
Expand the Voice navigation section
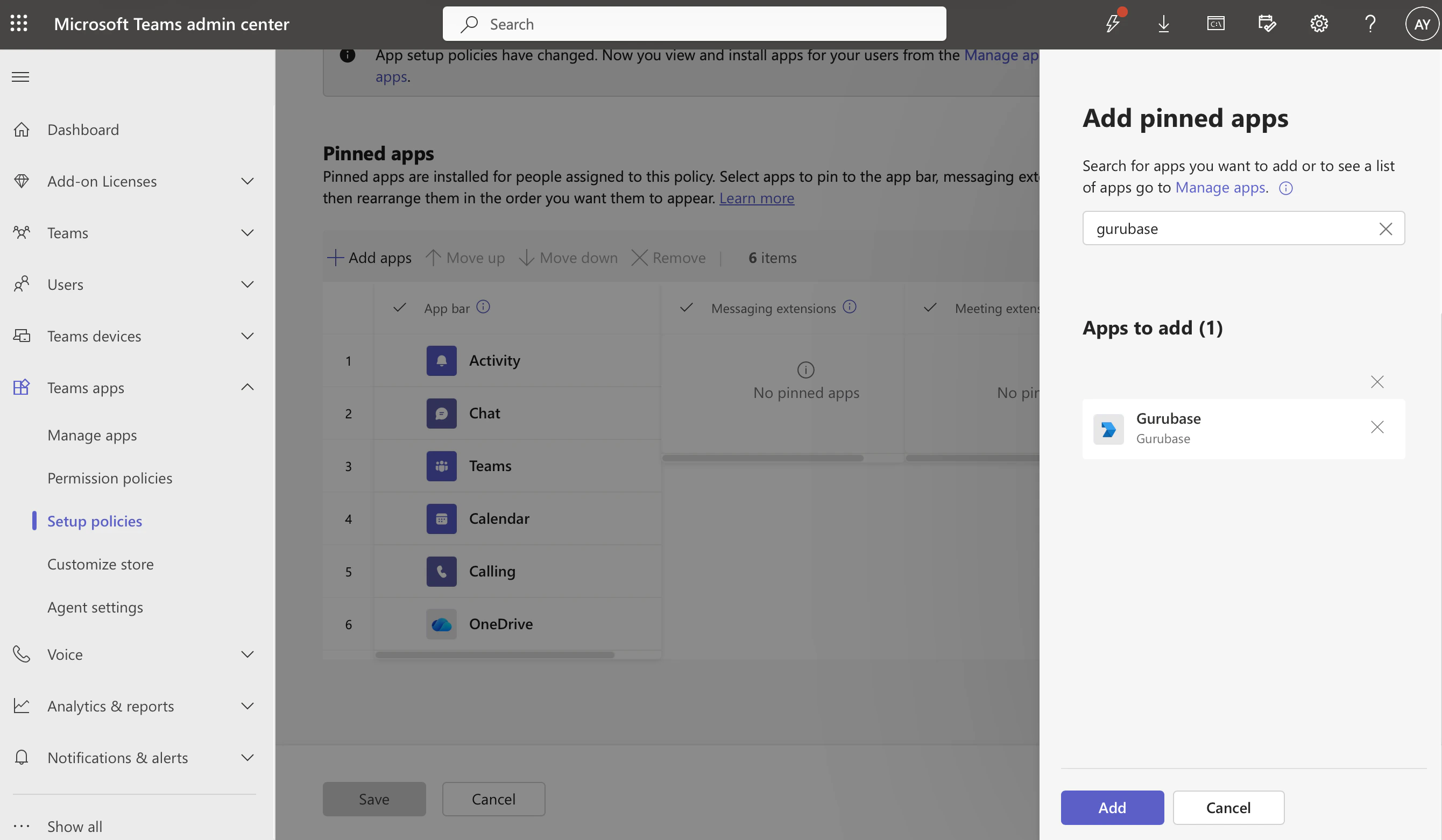247,654
